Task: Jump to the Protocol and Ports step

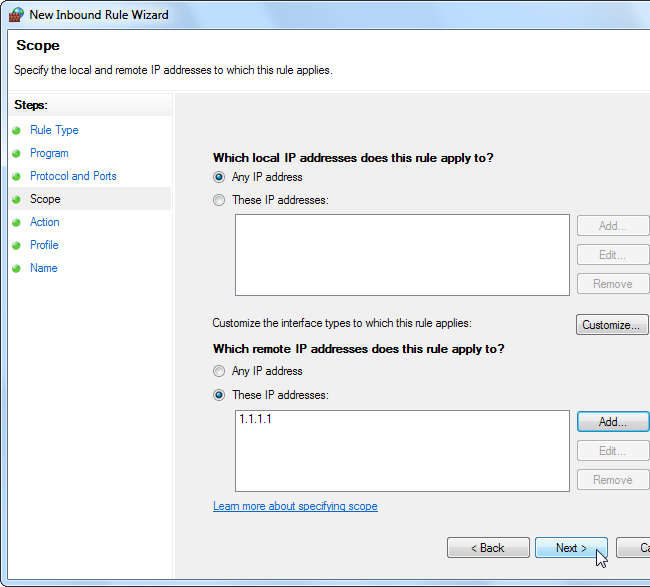Action: click(x=73, y=176)
